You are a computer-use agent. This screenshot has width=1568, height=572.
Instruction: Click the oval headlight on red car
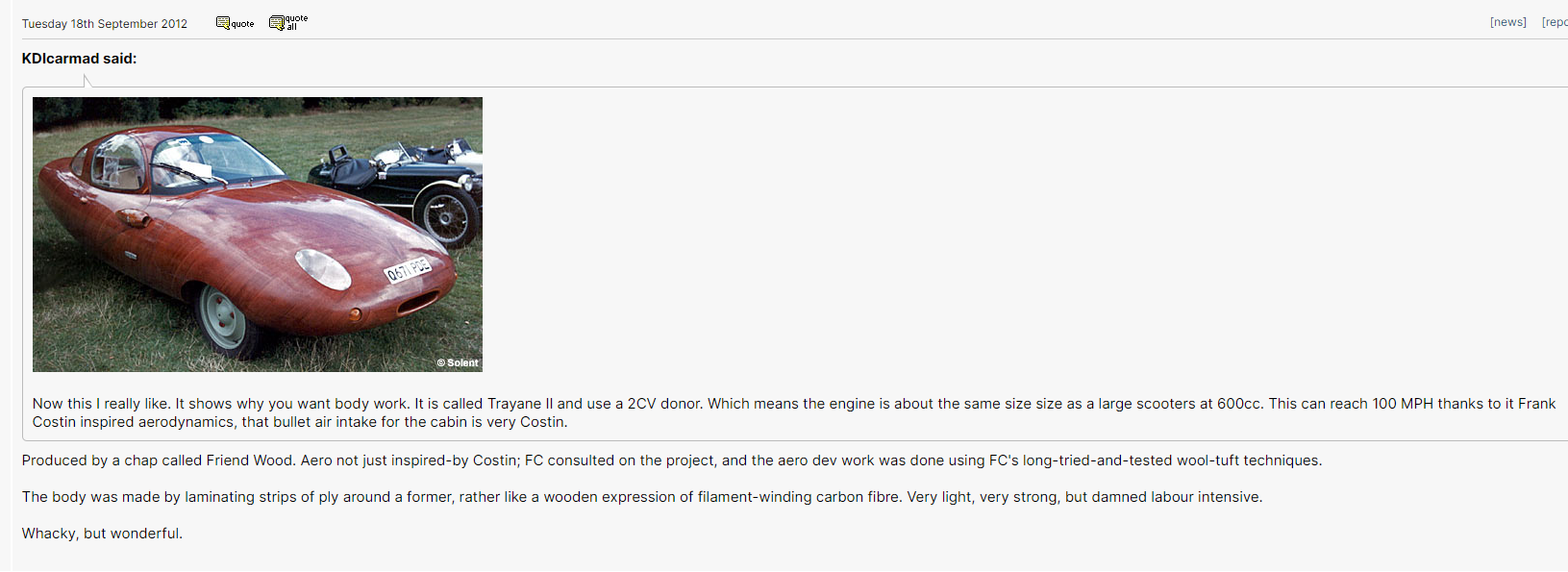point(323,268)
